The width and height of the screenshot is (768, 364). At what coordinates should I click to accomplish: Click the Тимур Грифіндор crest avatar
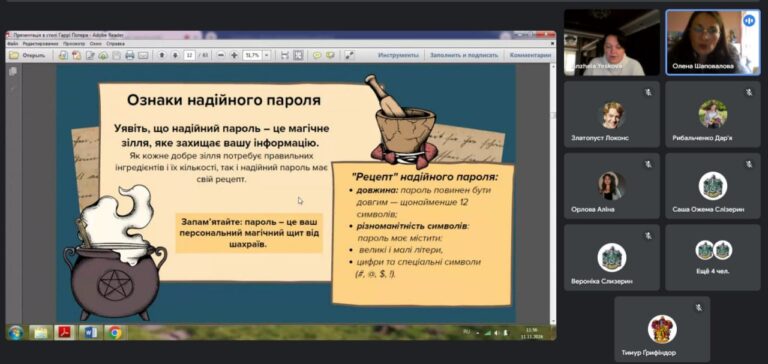(662, 329)
